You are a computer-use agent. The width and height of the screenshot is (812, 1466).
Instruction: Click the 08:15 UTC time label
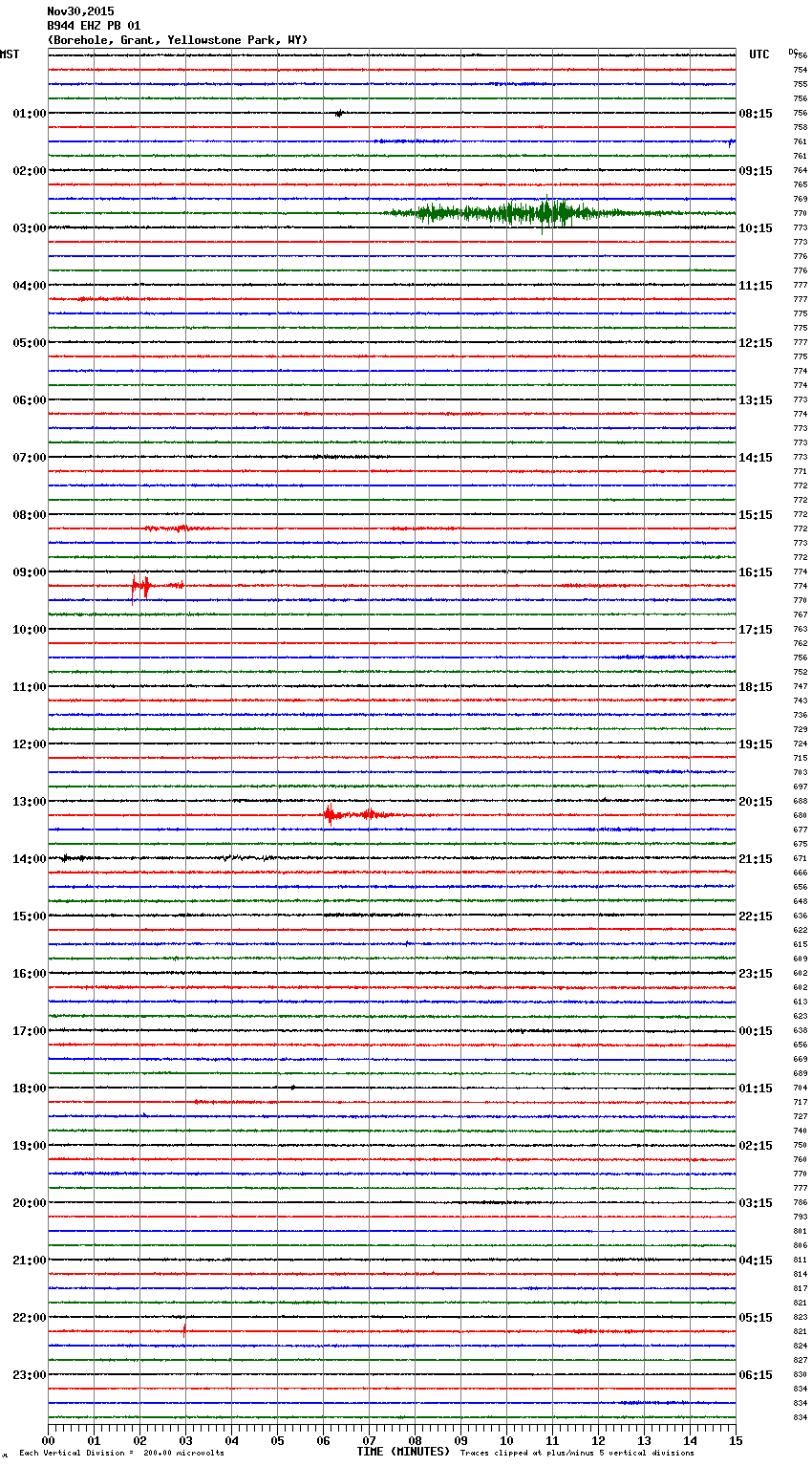pyautogui.click(x=756, y=114)
